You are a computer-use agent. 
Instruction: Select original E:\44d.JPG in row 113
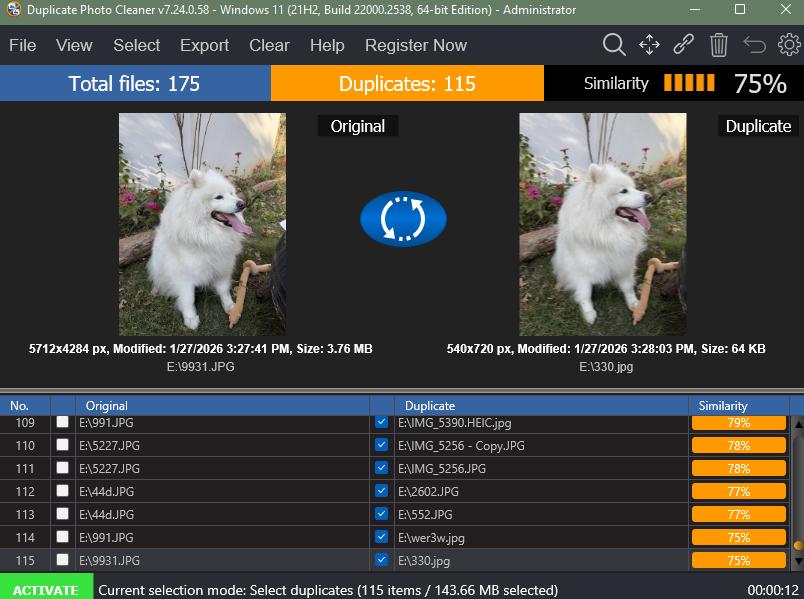coord(106,514)
